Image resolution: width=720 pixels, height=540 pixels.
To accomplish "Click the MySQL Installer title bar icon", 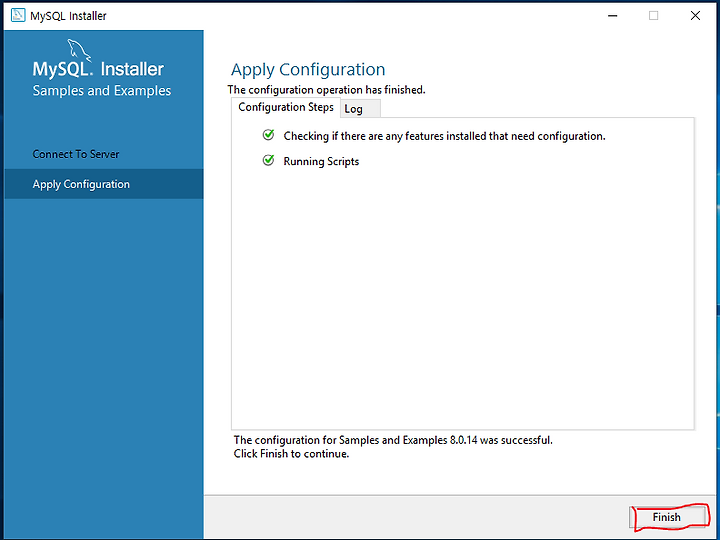I will (x=18, y=15).
